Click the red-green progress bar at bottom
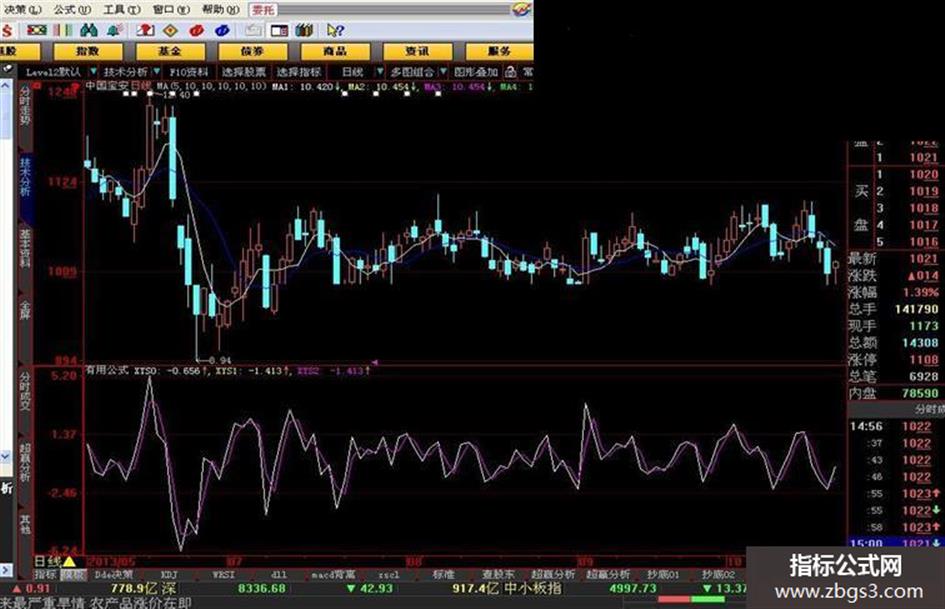 coord(692,599)
